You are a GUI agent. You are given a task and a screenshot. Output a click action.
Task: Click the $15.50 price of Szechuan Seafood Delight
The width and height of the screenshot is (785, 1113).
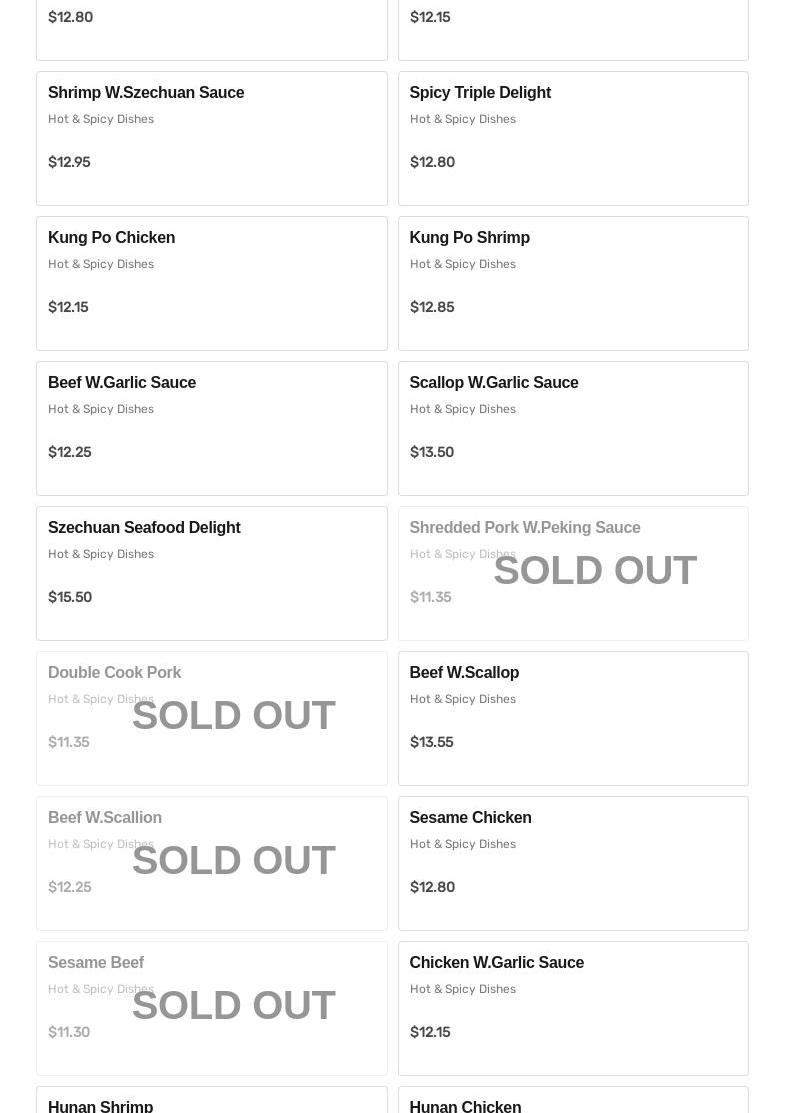[70, 597]
